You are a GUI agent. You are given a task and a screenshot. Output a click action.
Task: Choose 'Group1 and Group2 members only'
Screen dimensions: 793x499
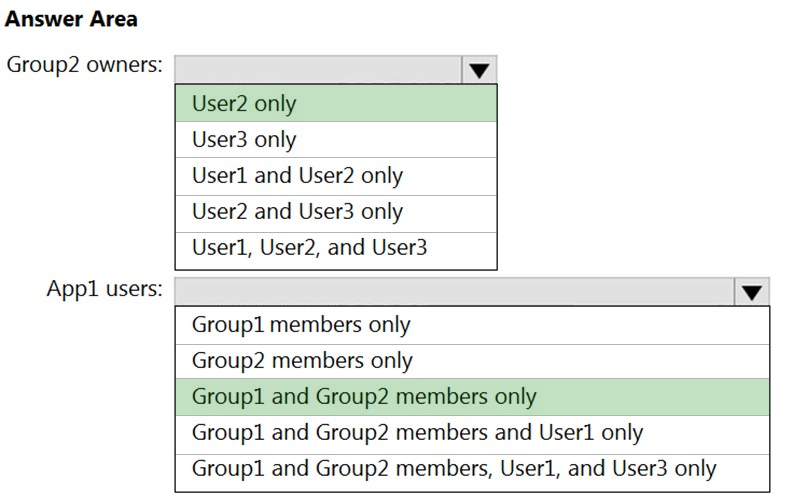pyautogui.click(x=472, y=397)
